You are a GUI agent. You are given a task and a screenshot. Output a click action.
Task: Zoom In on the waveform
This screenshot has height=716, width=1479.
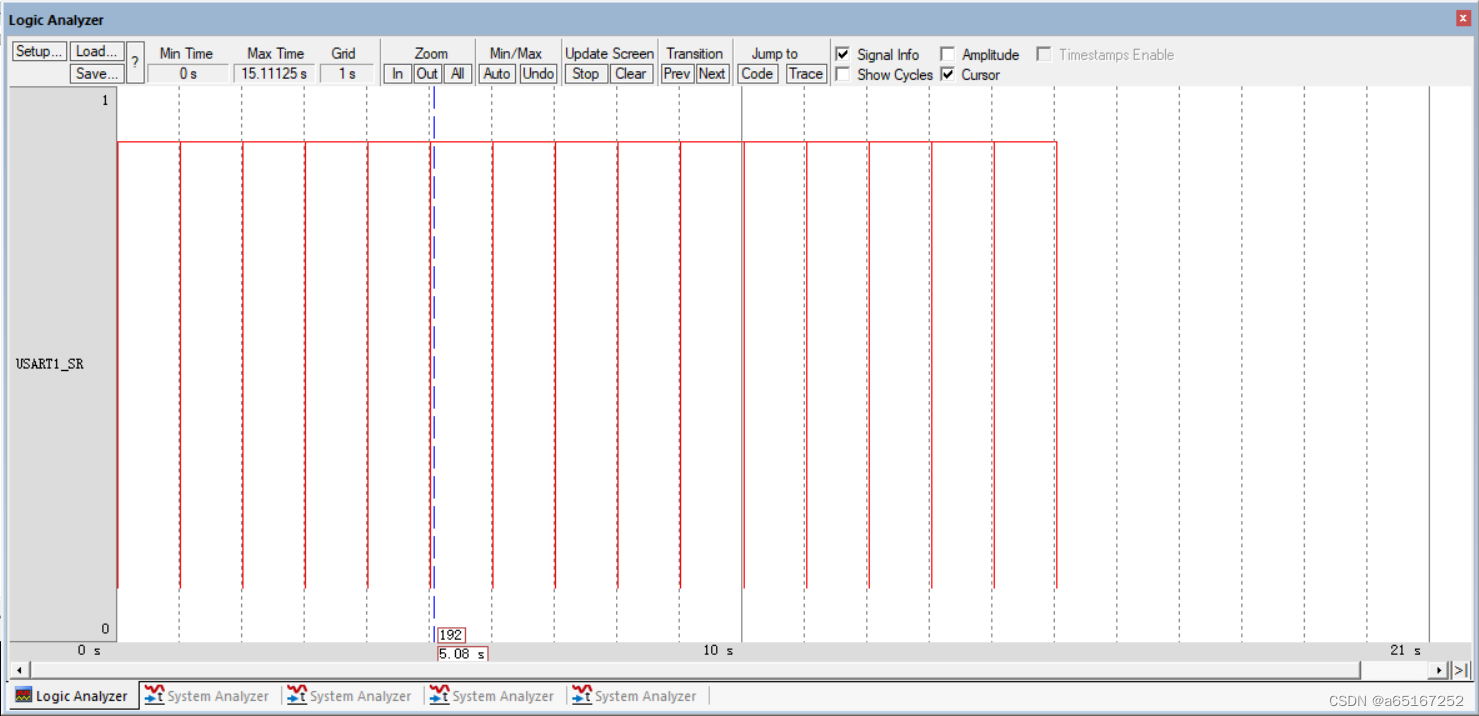click(x=398, y=74)
